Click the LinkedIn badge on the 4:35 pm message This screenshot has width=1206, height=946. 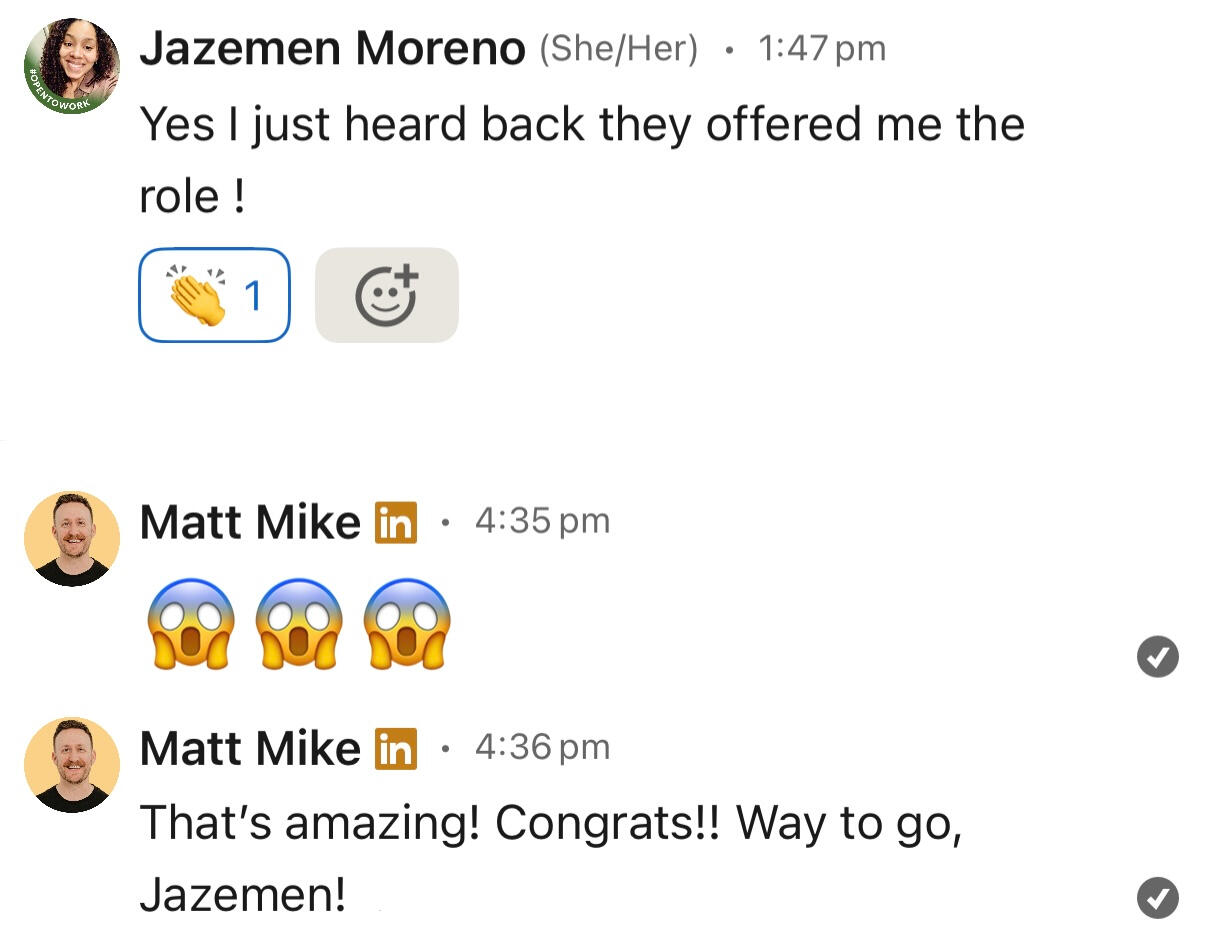point(396,522)
